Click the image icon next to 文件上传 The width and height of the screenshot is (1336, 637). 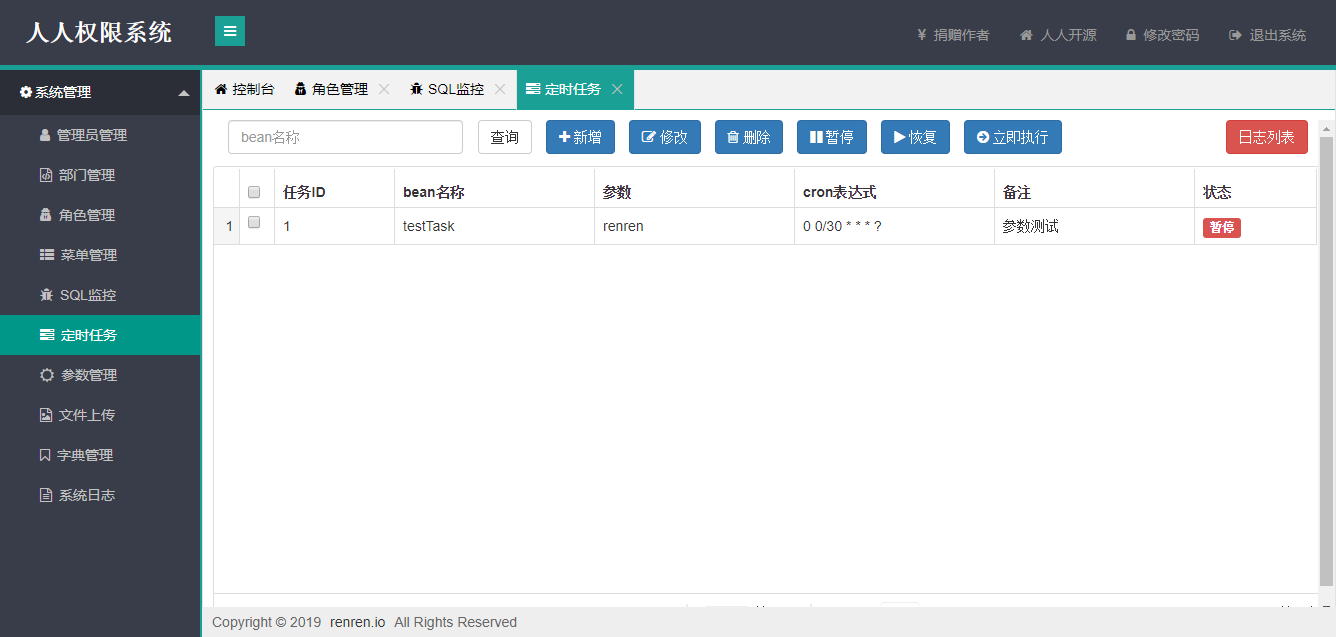point(45,415)
